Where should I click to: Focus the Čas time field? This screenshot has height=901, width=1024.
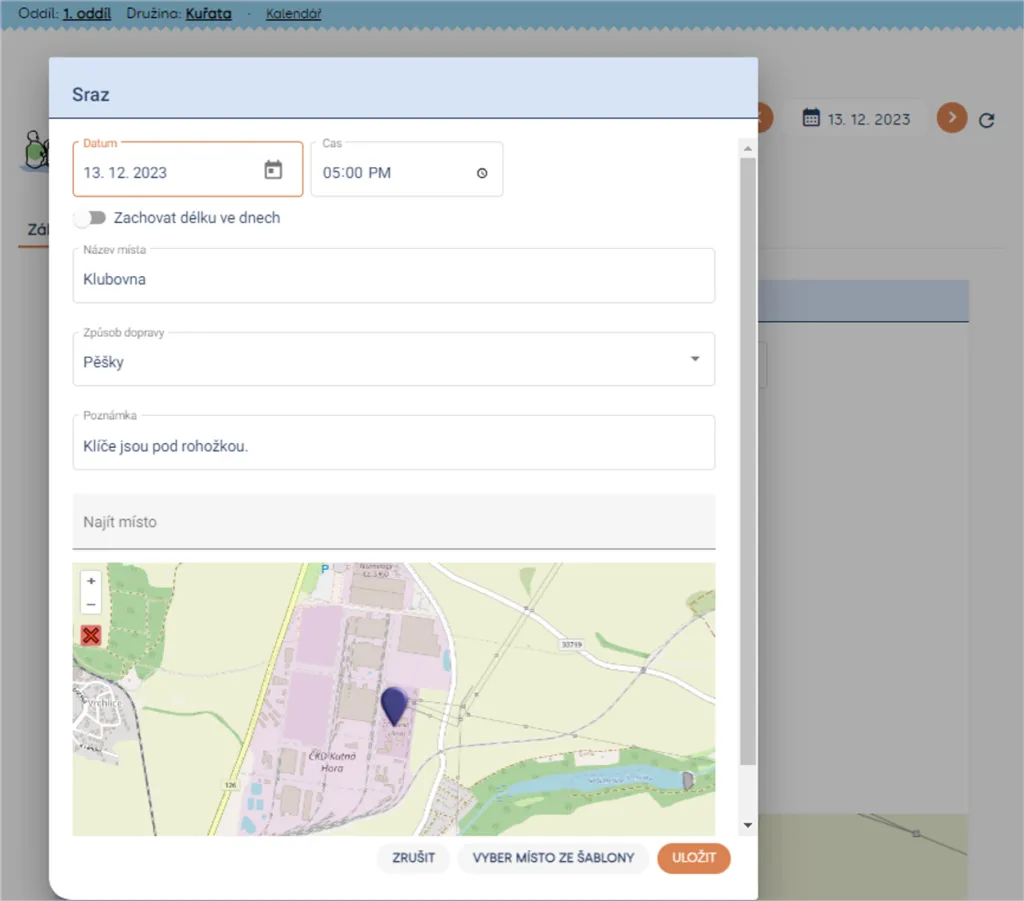tap(407, 169)
